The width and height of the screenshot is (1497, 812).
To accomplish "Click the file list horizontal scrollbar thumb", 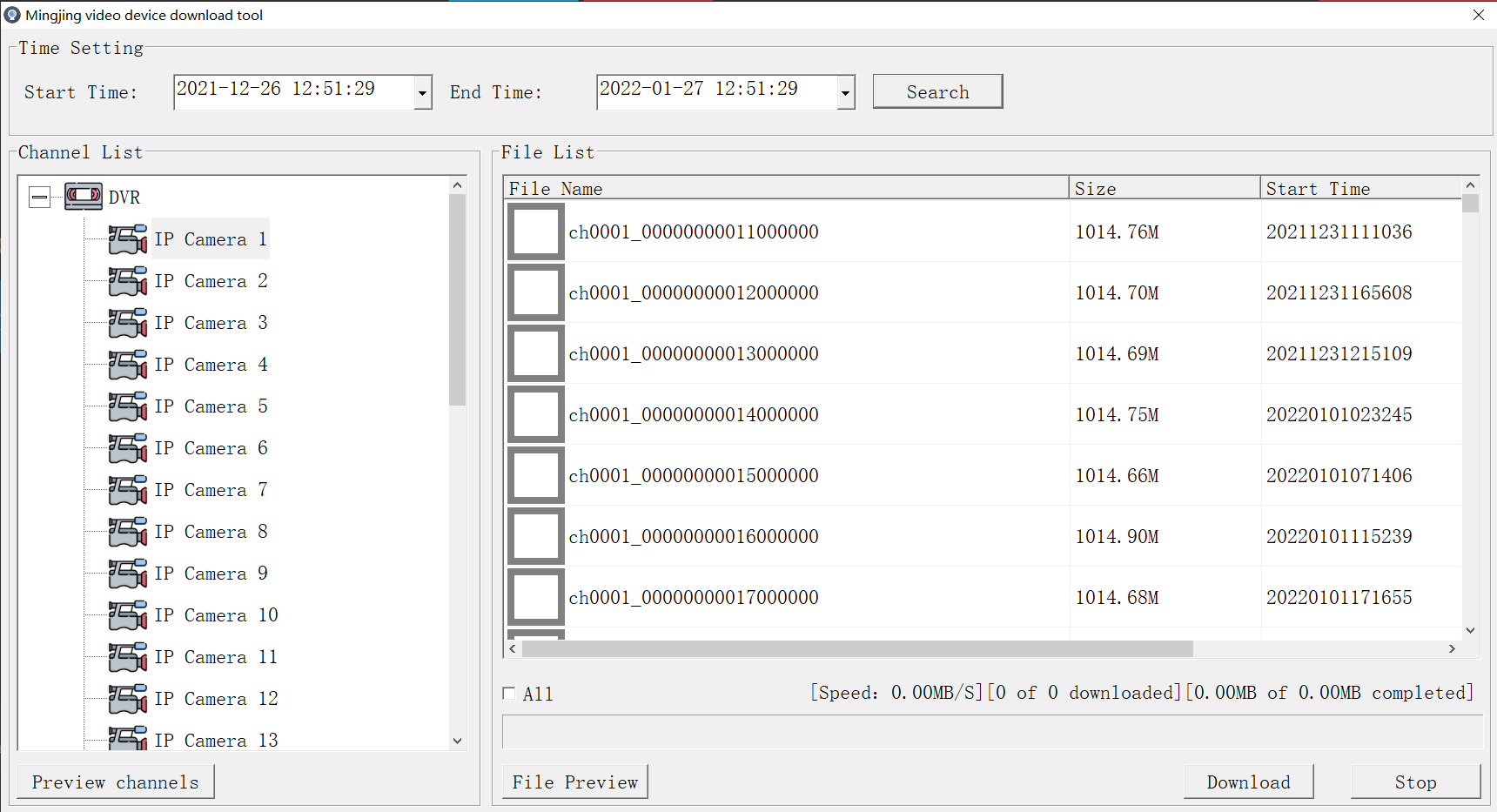I will (x=856, y=648).
